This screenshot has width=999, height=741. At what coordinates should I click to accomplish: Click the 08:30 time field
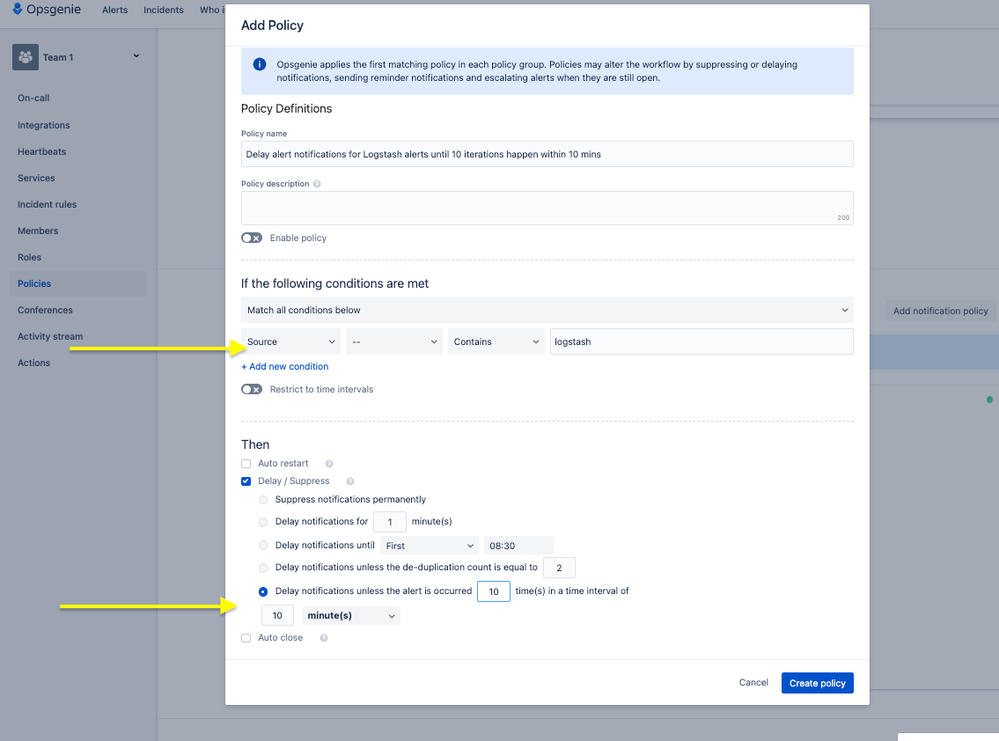(519, 546)
